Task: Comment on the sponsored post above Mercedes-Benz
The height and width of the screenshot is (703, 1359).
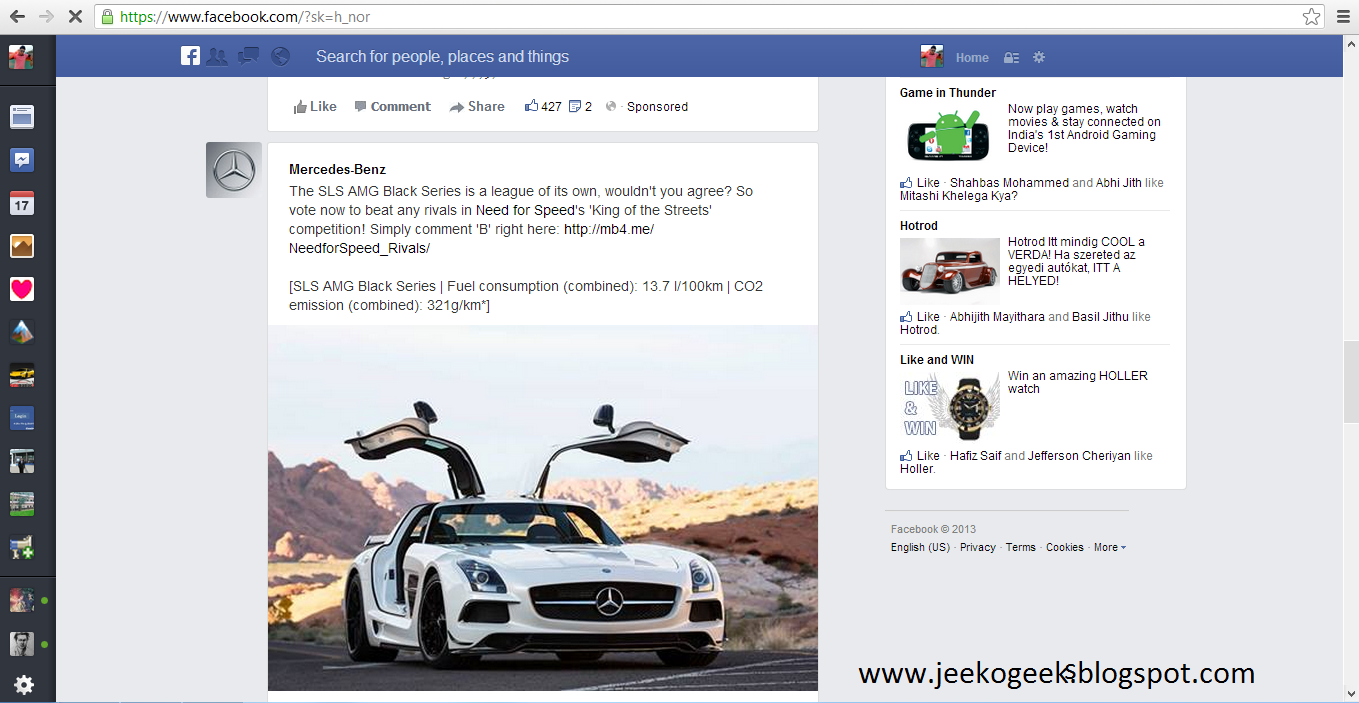Action: pos(393,107)
